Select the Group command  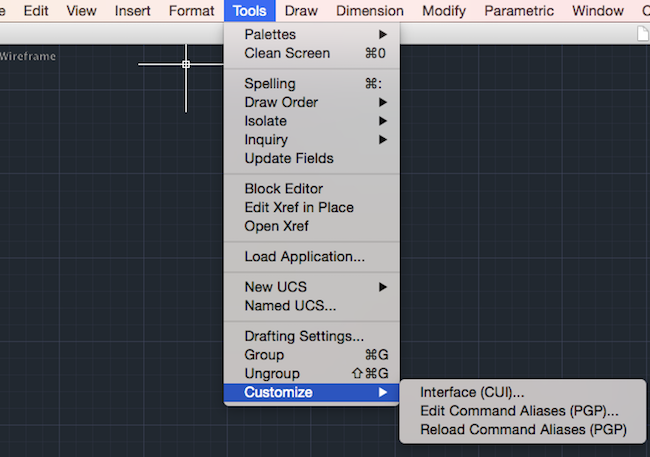[312, 355]
